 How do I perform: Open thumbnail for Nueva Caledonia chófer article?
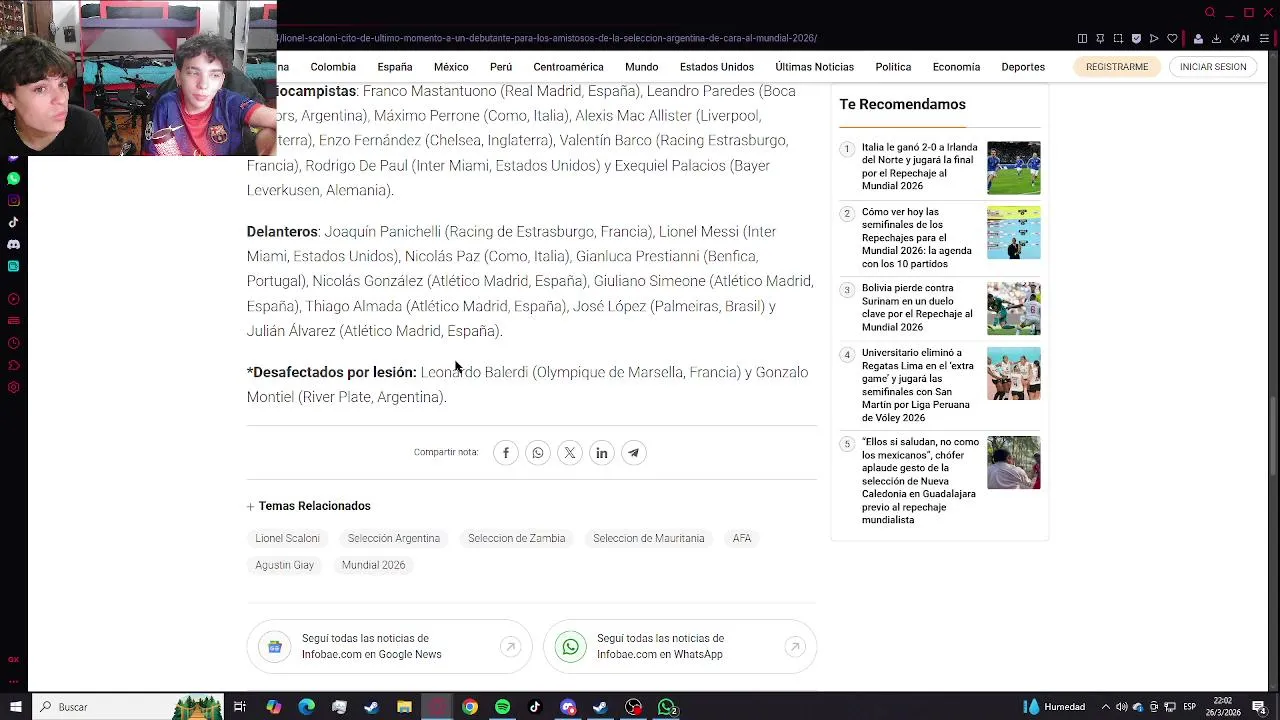coord(1013,462)
